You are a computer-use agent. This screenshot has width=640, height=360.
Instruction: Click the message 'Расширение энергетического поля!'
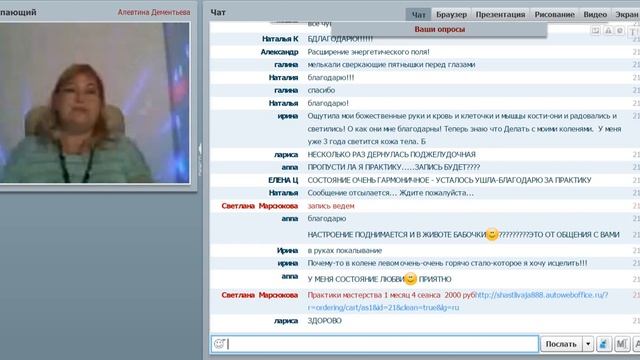click(368, 52)
